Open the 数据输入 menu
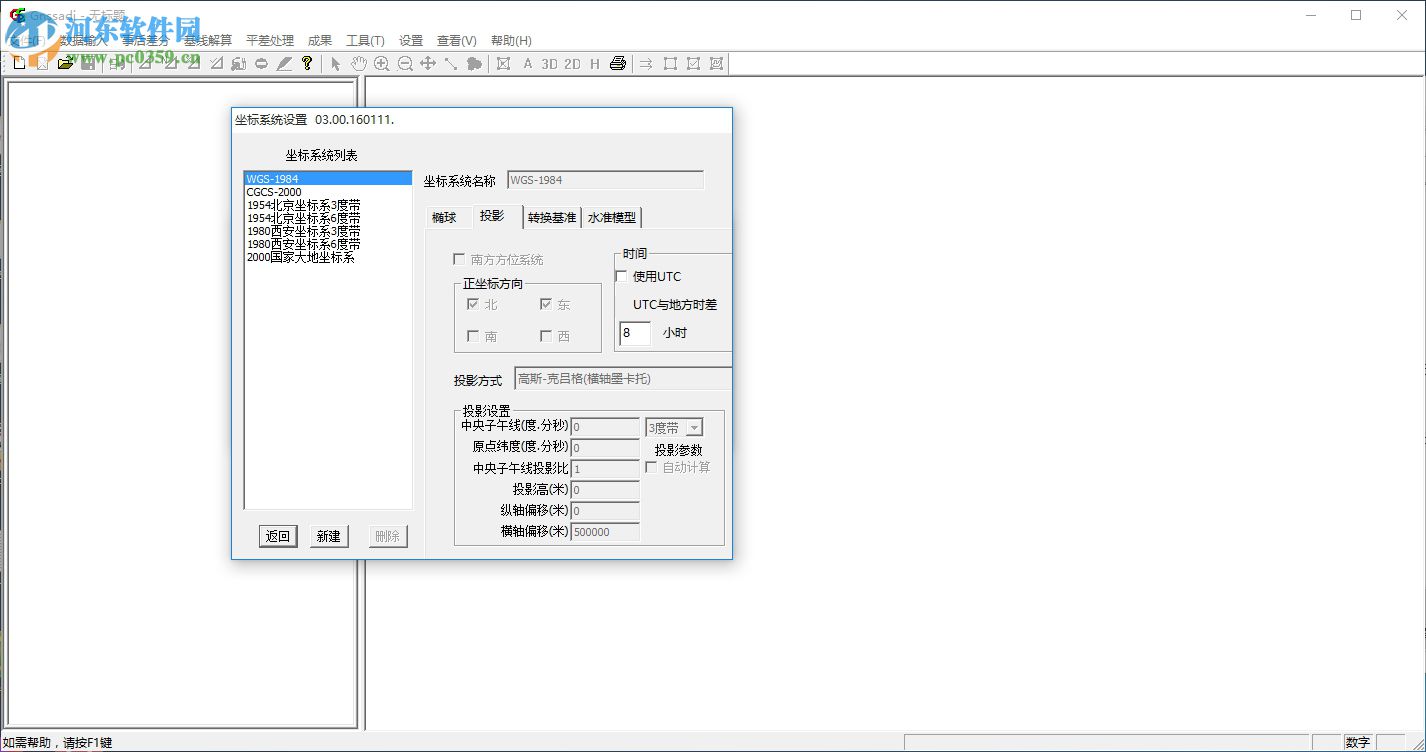This screenshot has width=1426, height=752. pyautogui.click(x=82, y=41)
